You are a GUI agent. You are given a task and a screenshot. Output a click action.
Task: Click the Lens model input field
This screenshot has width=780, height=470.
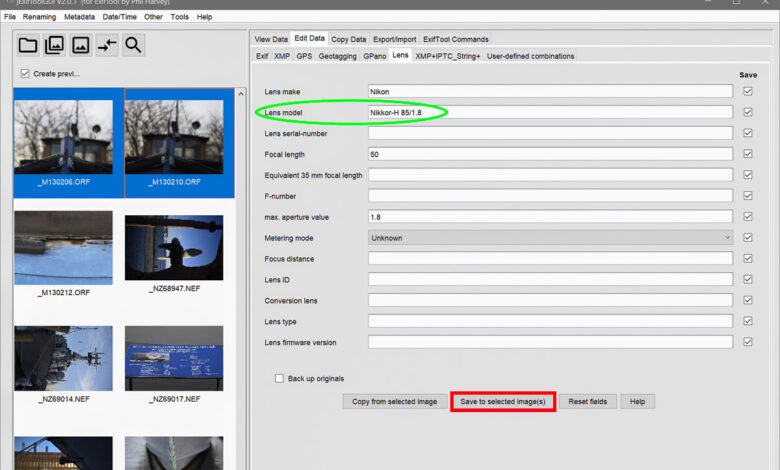(x=550, y=113)
